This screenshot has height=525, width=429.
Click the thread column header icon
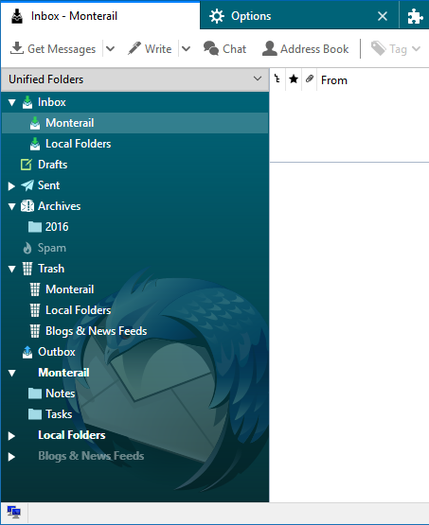277,79
